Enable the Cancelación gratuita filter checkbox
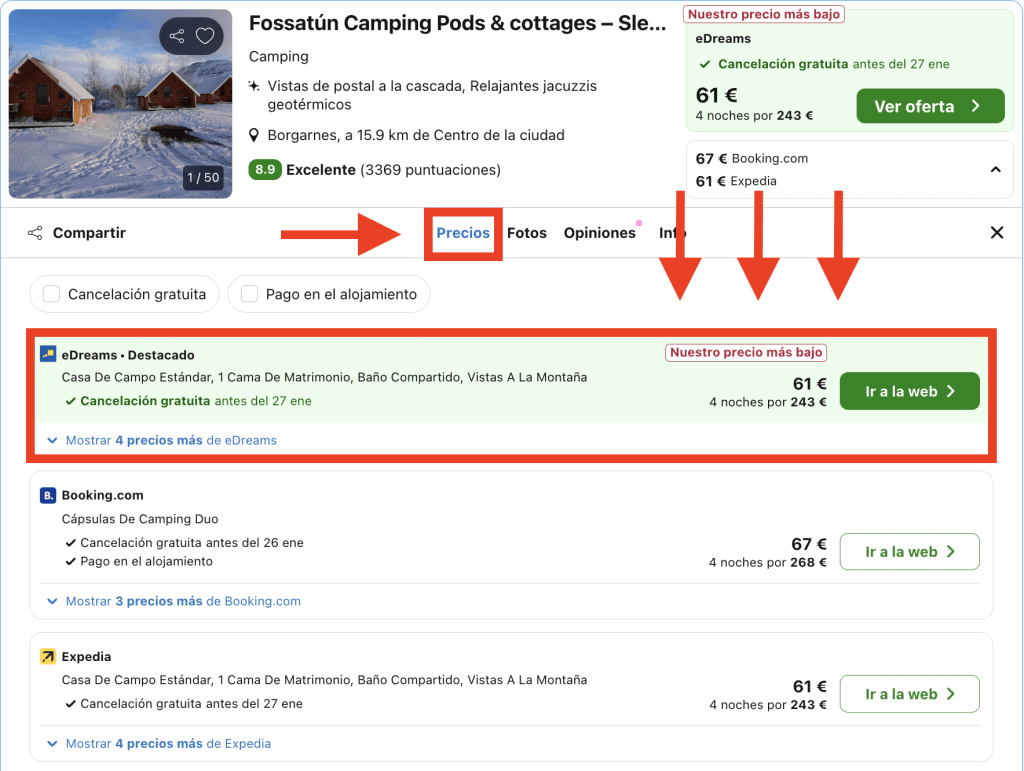This screenshot has width=1024, height=771. pos(50,294)
